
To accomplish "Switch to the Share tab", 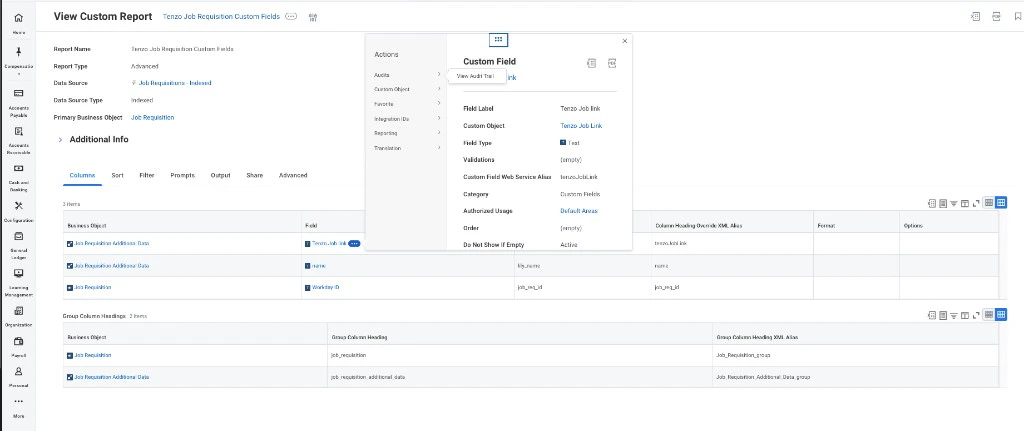I will coord(255,175).
